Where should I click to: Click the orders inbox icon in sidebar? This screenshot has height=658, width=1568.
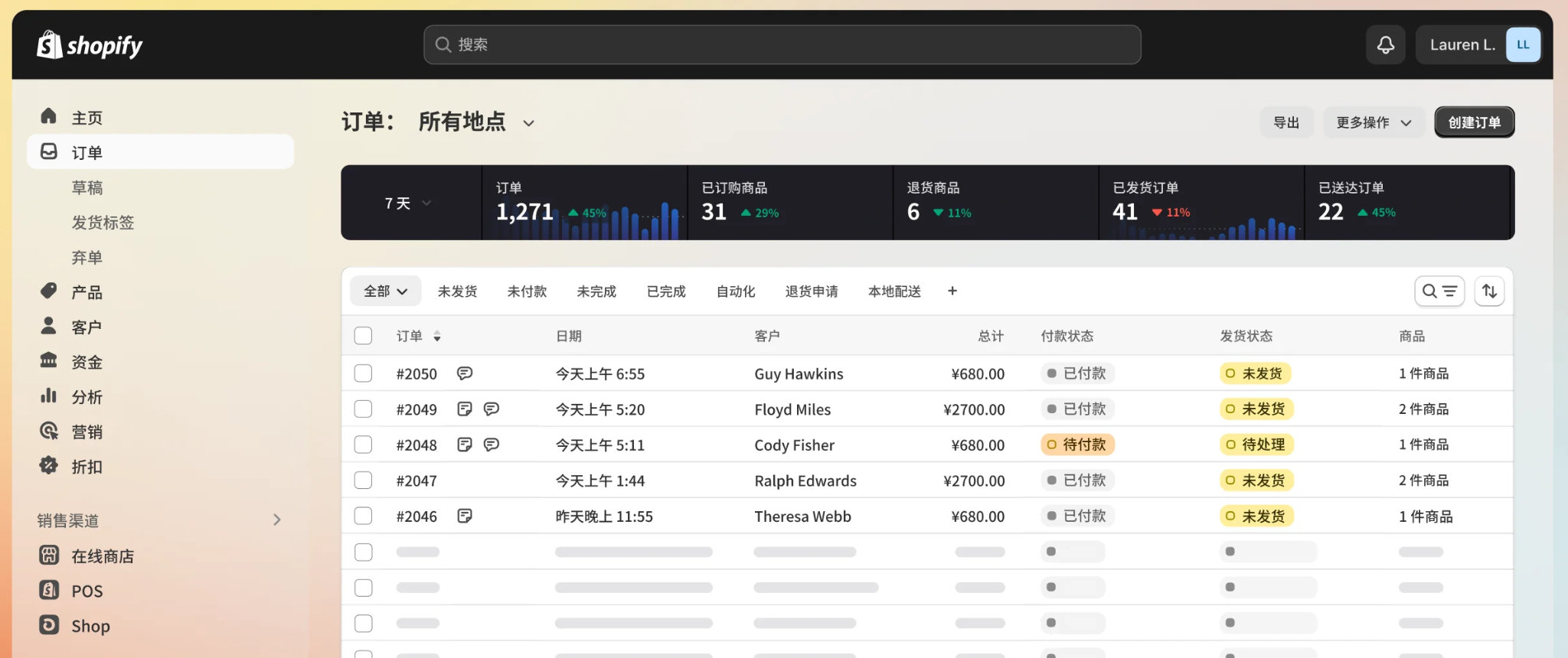click(x=49, y=151)
